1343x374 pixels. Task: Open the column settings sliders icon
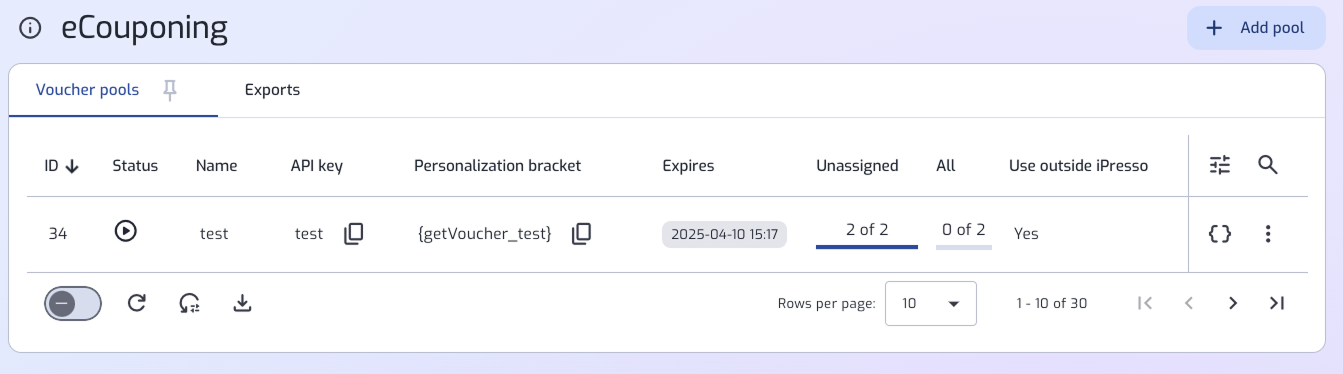point(1220,166)
